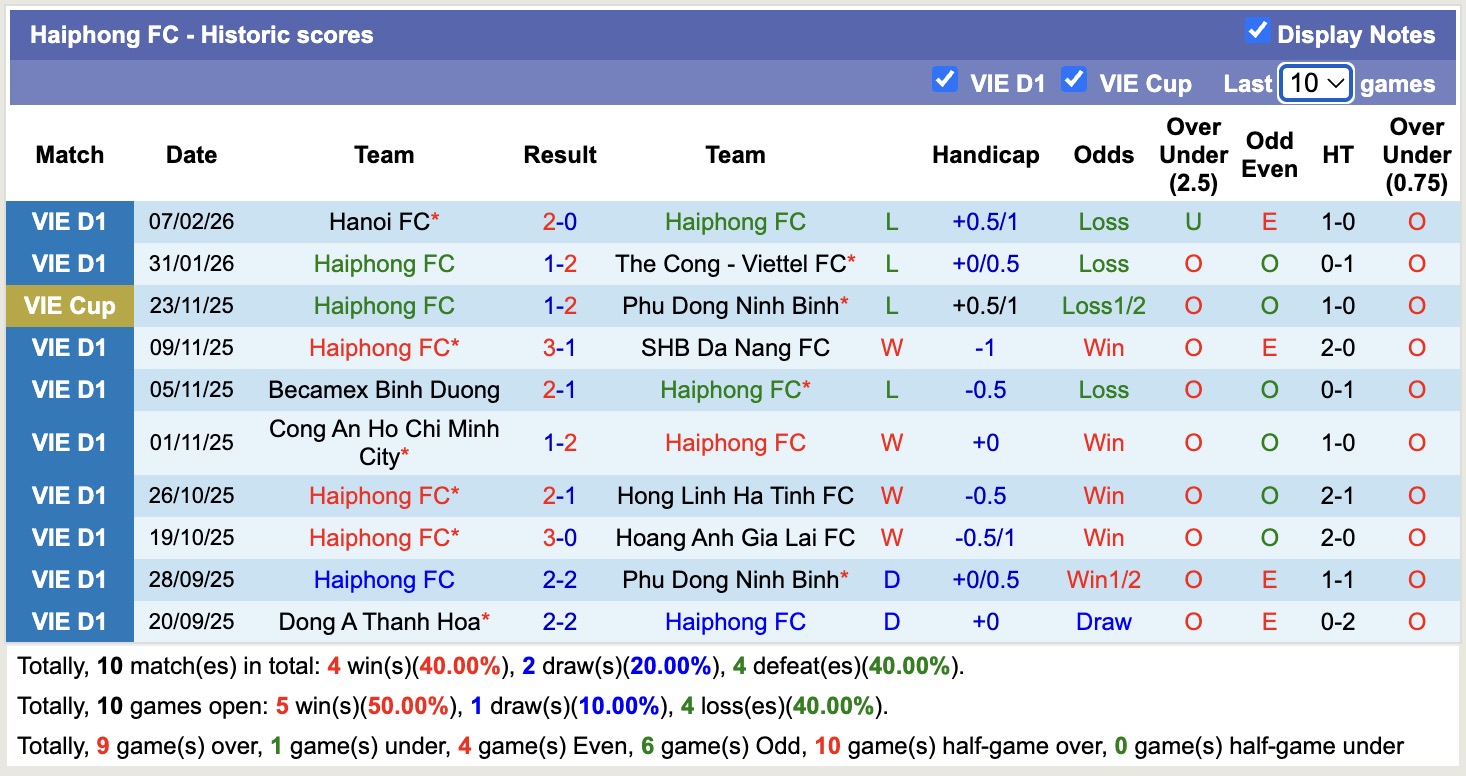The image size is (1466, 776).
Task: Uncheck the VIE D1 filter checkbox
Action: [945, 80]
